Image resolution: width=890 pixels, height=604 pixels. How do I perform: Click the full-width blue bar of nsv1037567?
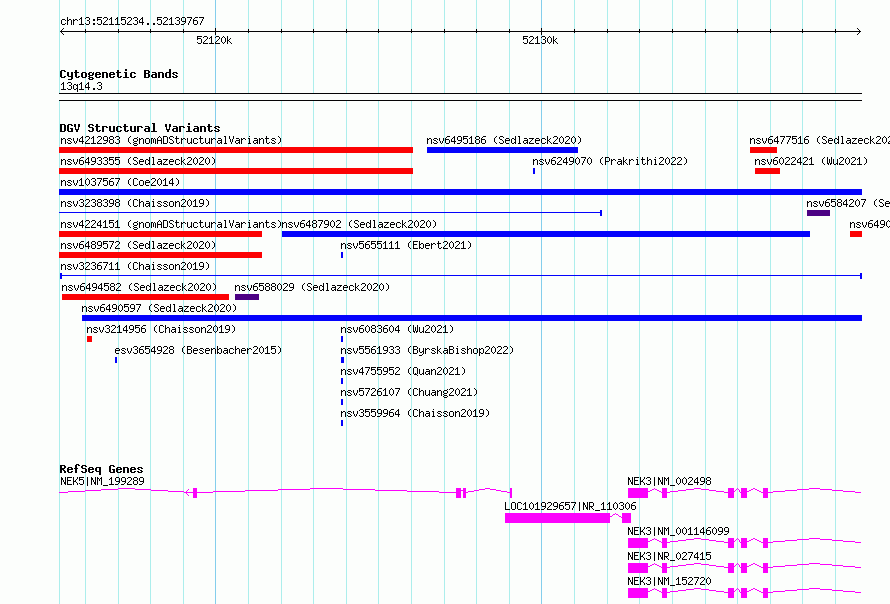[460, 192]
